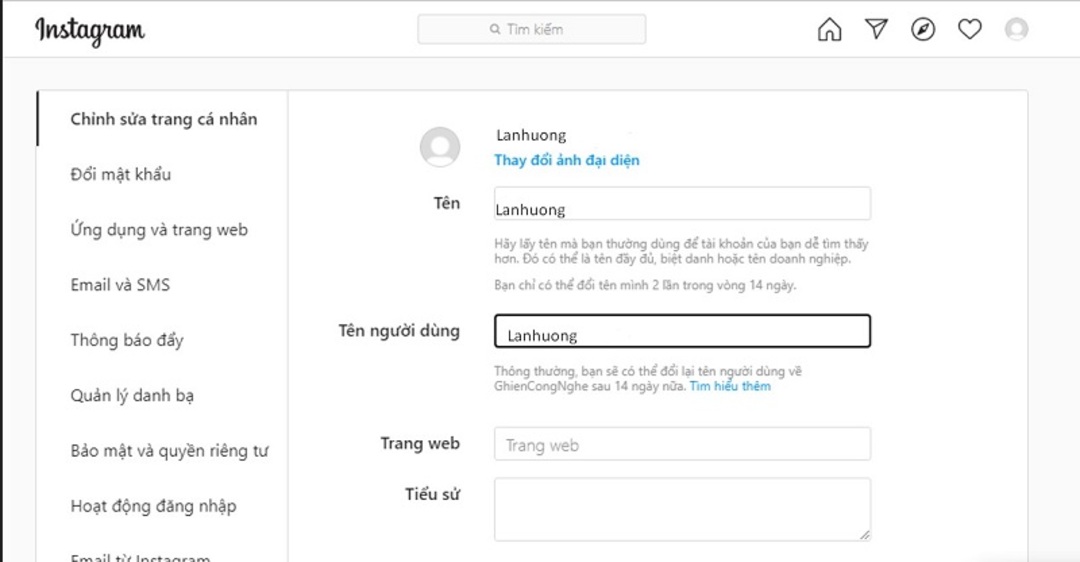Open Thông báo đẩy settings
The width and height of the screenshot is (1080, 562).
(x=126, y=340)
